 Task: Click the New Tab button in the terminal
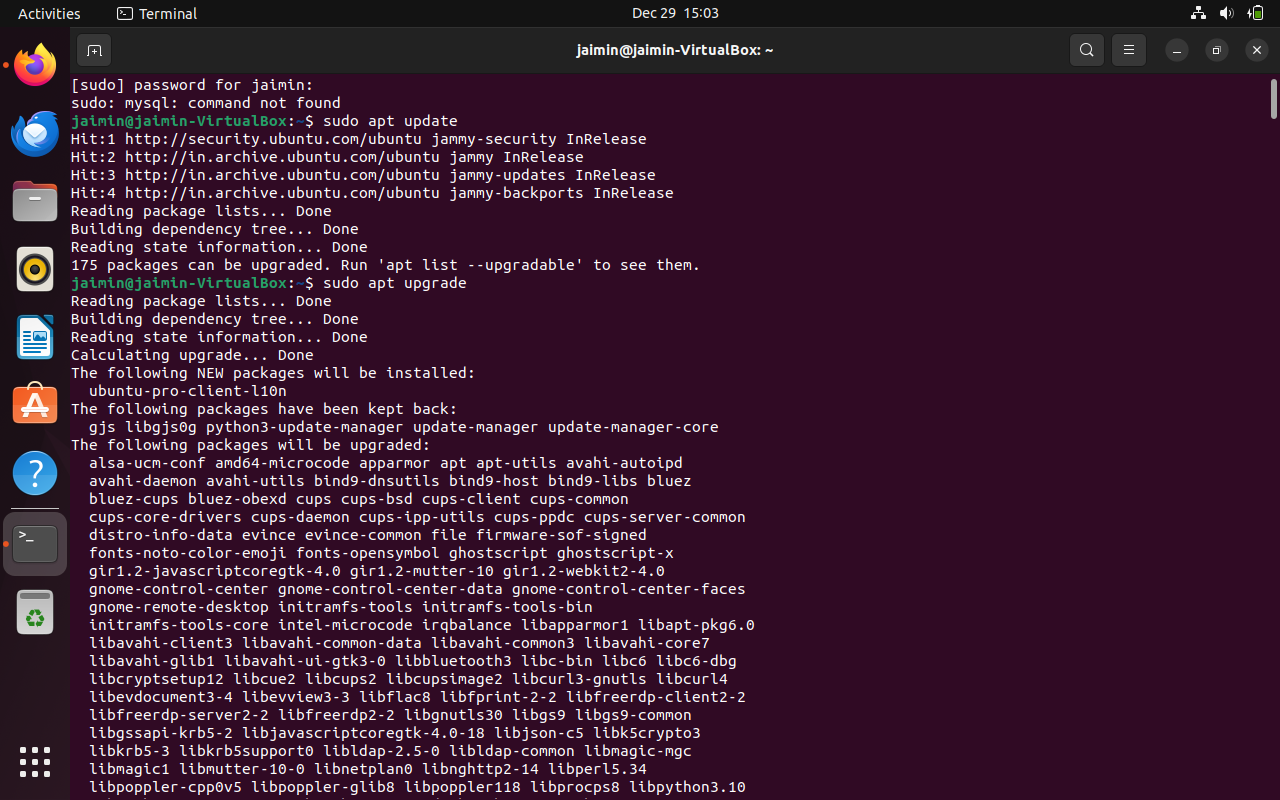(94, 50)
